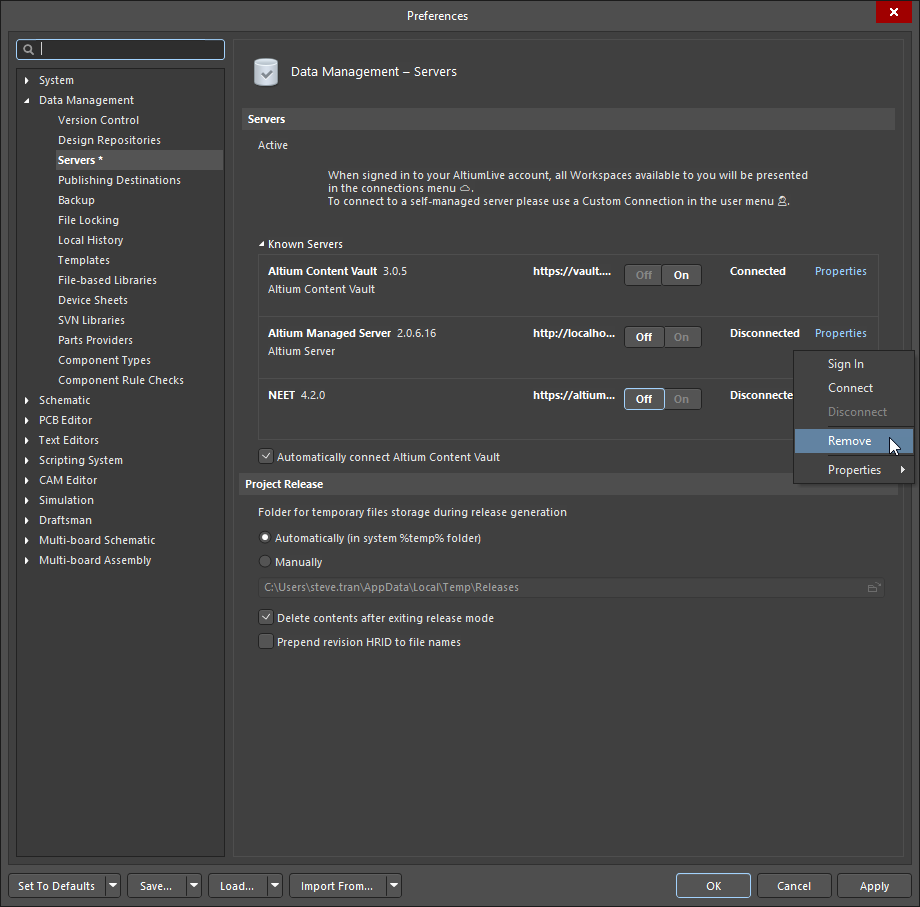Click the browse folder icon in path field

[874, 587]
